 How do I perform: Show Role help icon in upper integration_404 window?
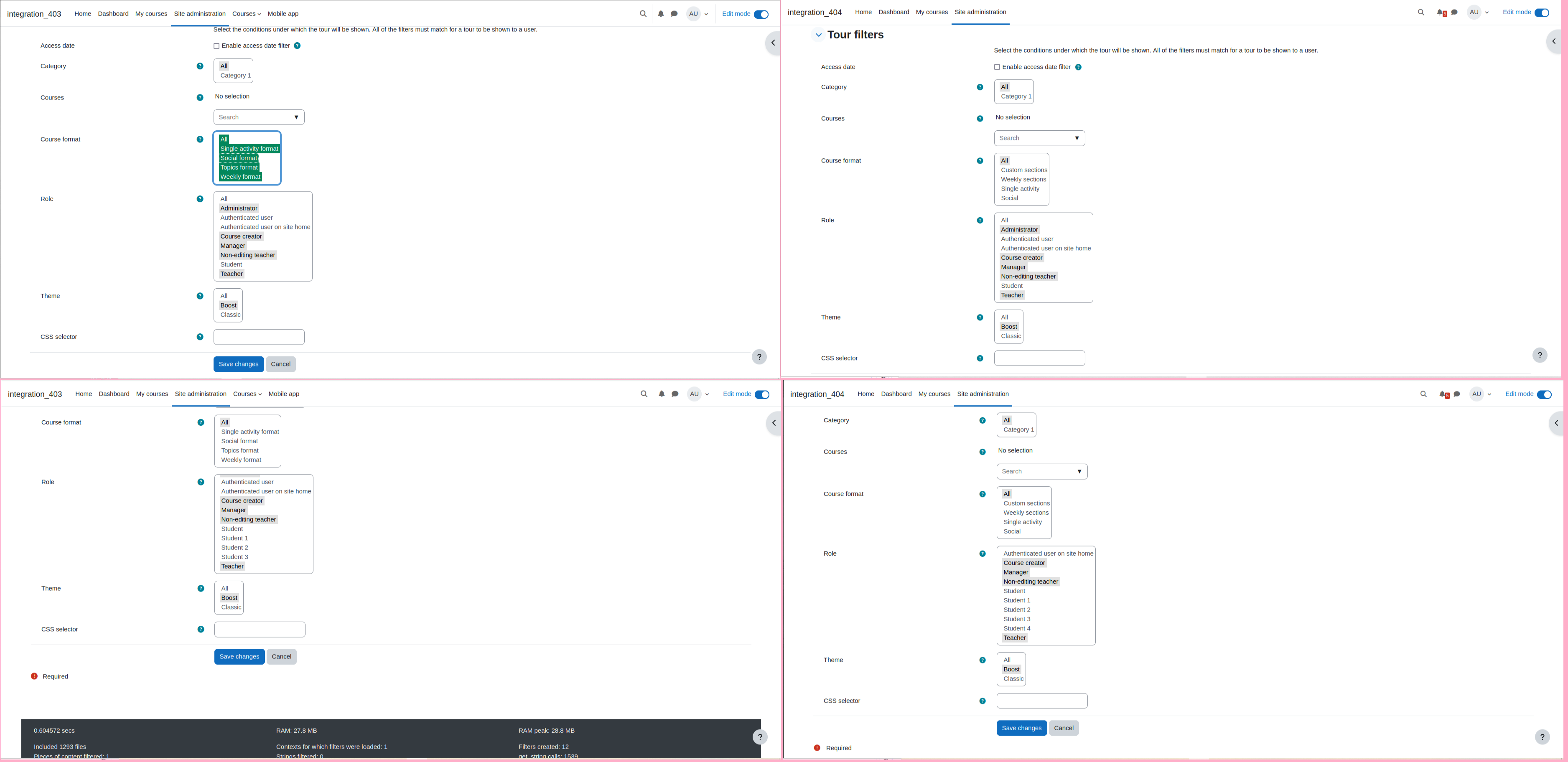pos(980,220)
